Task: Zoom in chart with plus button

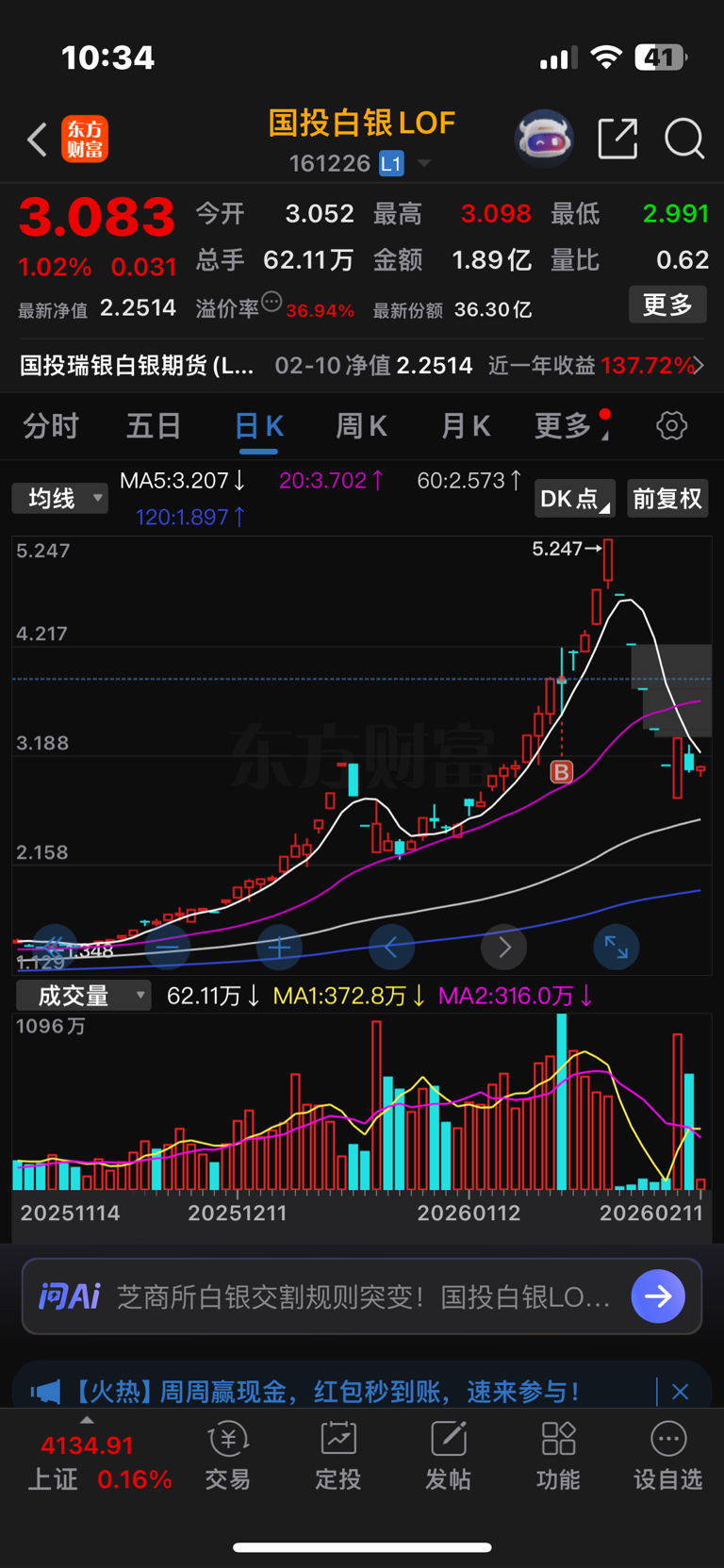Action: coord(279,948)
